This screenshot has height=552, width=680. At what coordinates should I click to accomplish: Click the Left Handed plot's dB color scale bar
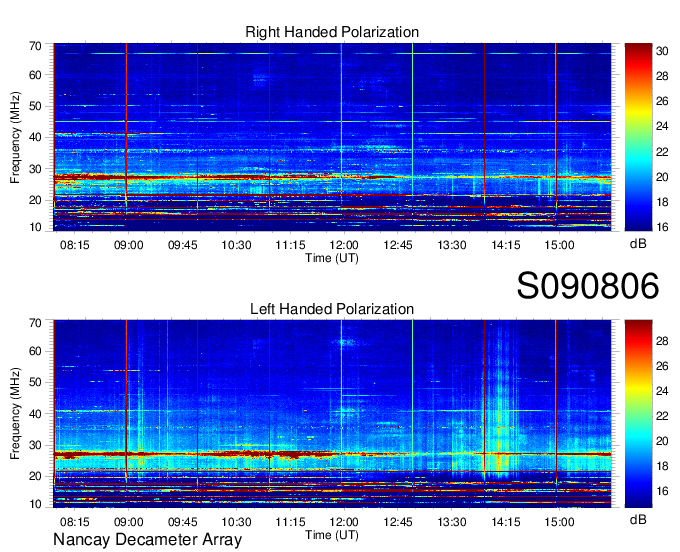(x=638, y=414)
